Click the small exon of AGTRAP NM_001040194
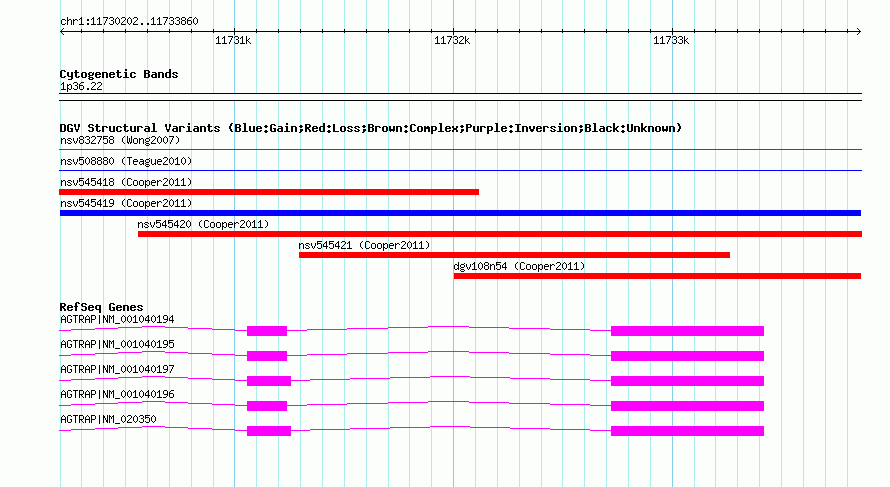 pyautogui.click(x=267, y=331)
